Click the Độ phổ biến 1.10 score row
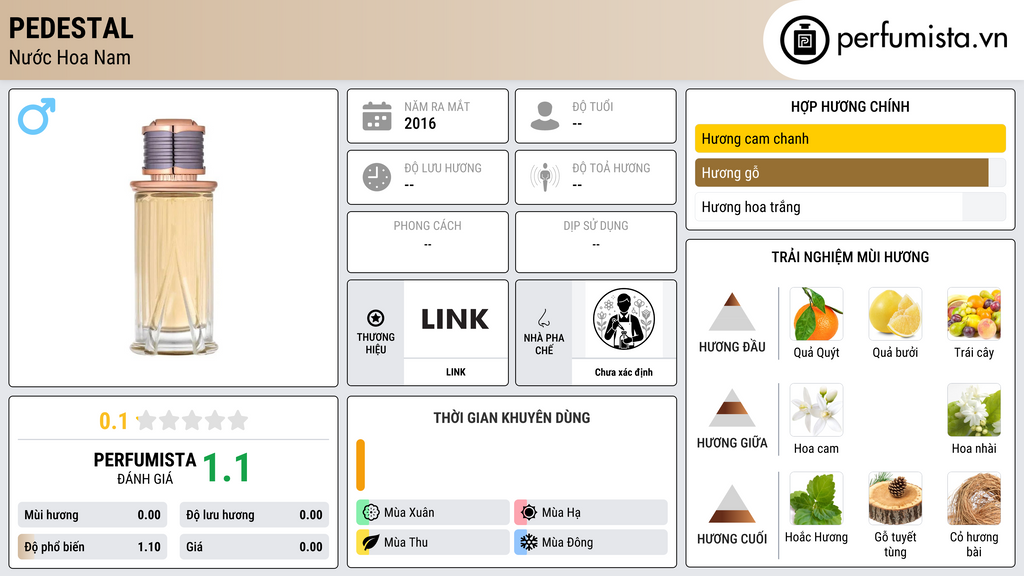Image resolution: width=1024 pixels, height=576 pixels. pyautogui.click(x=92, y=547)
